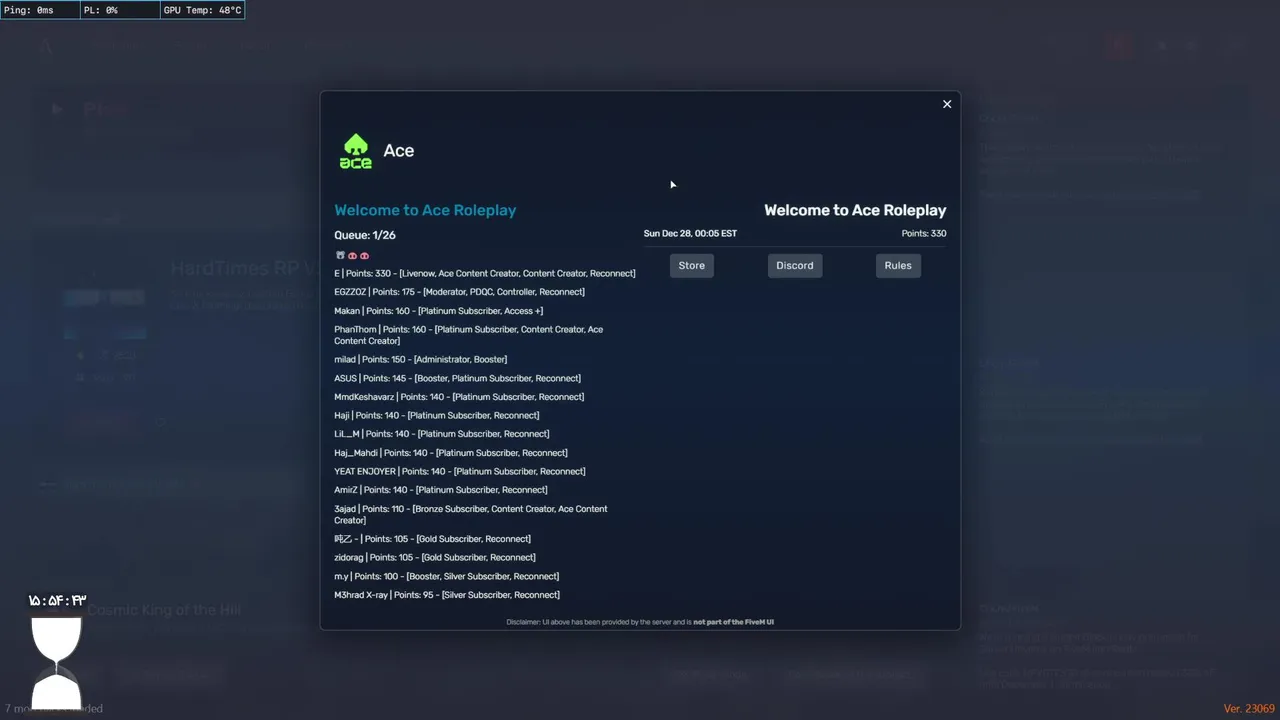Click the 'Queue: 1/26' status text
The image size is (1280, 720).
tap(365, 235)
